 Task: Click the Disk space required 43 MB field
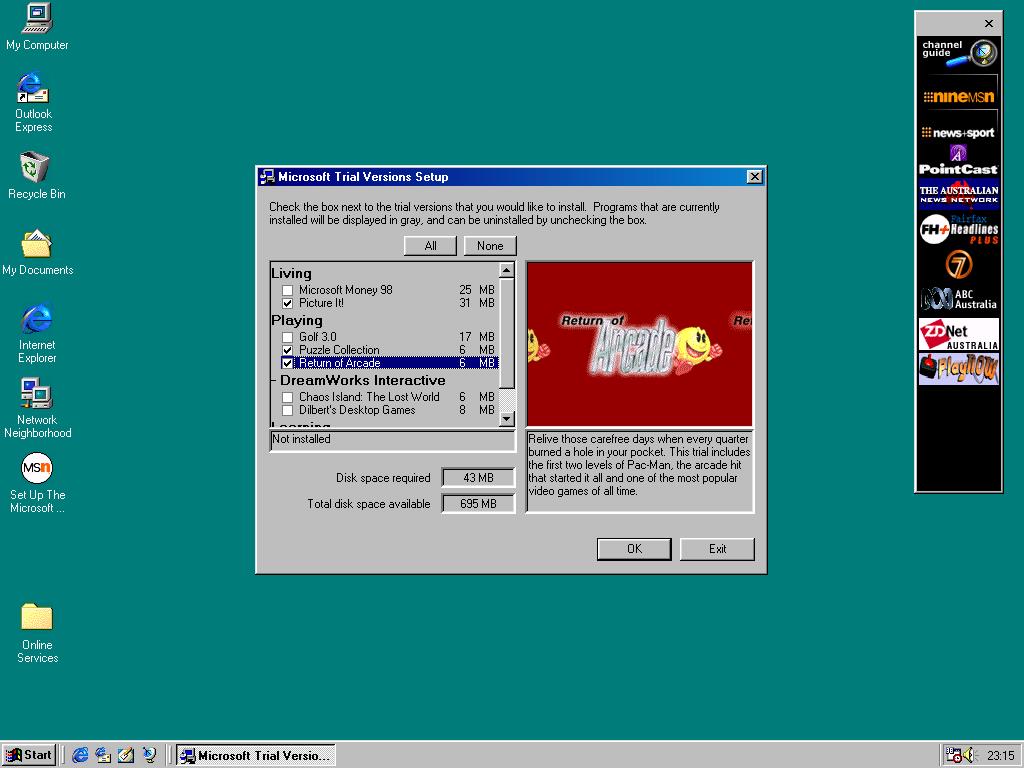[479, 478]
